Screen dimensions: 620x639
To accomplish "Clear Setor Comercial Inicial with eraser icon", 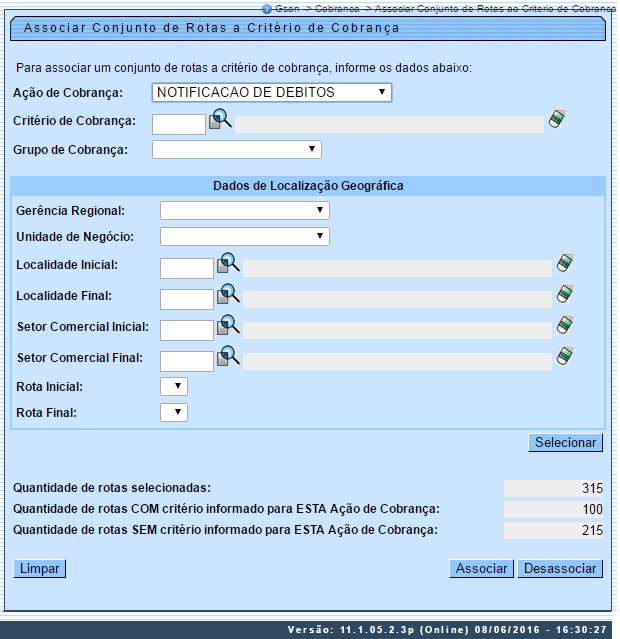I will [566, 325].
